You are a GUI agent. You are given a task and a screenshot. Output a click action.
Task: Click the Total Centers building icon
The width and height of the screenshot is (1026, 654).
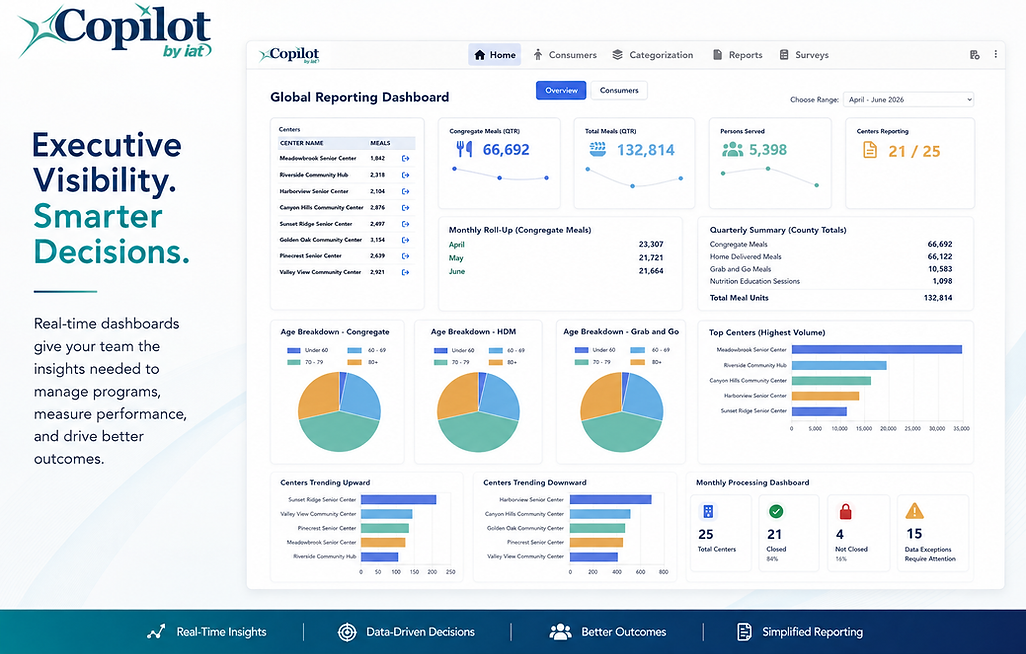(x=708, y=511)
